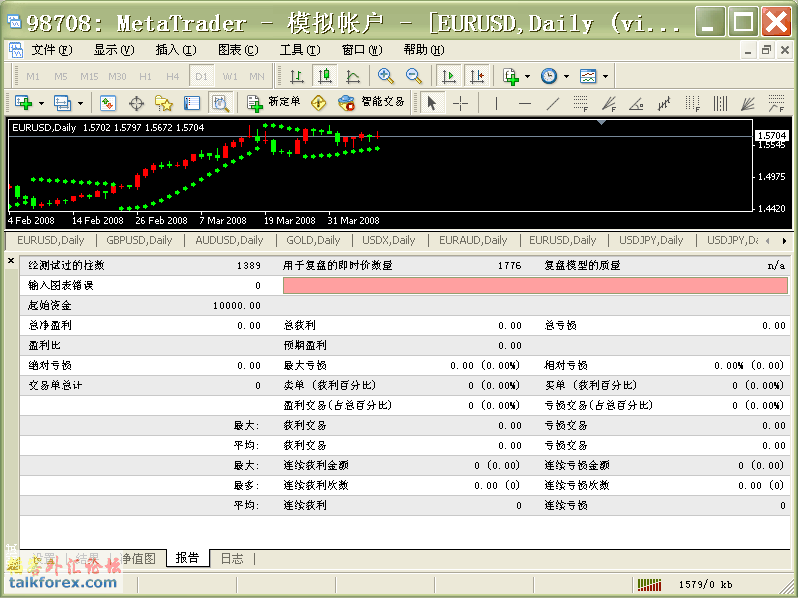Viewport: 798px width, 598px height.
Task: Toggle the Market Watch window icon
Action: [108, 103]
